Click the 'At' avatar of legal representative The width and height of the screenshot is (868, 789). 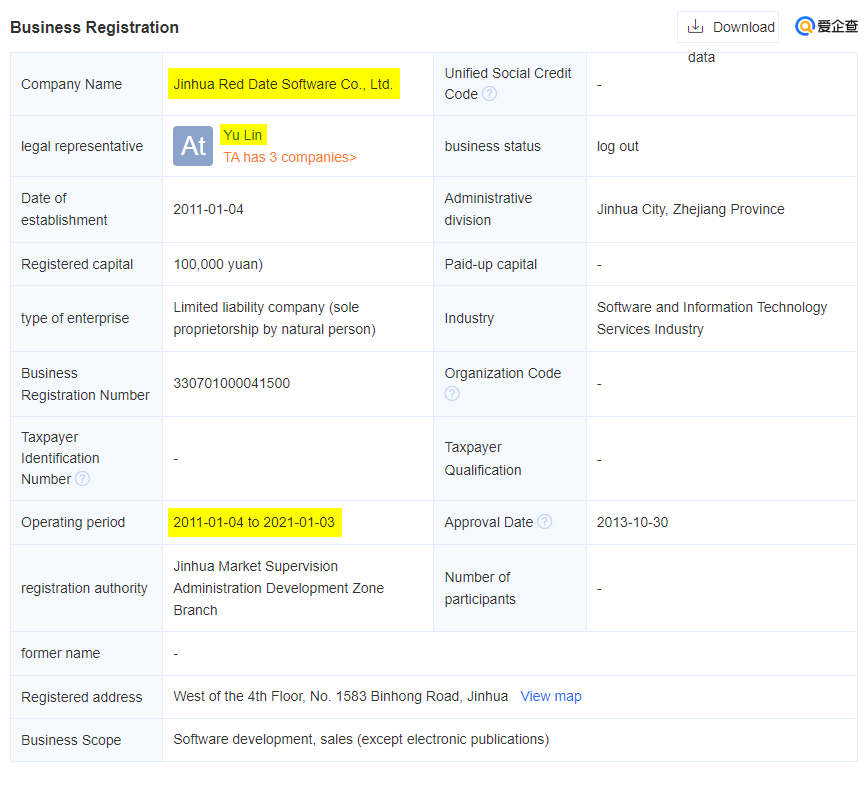193,146
